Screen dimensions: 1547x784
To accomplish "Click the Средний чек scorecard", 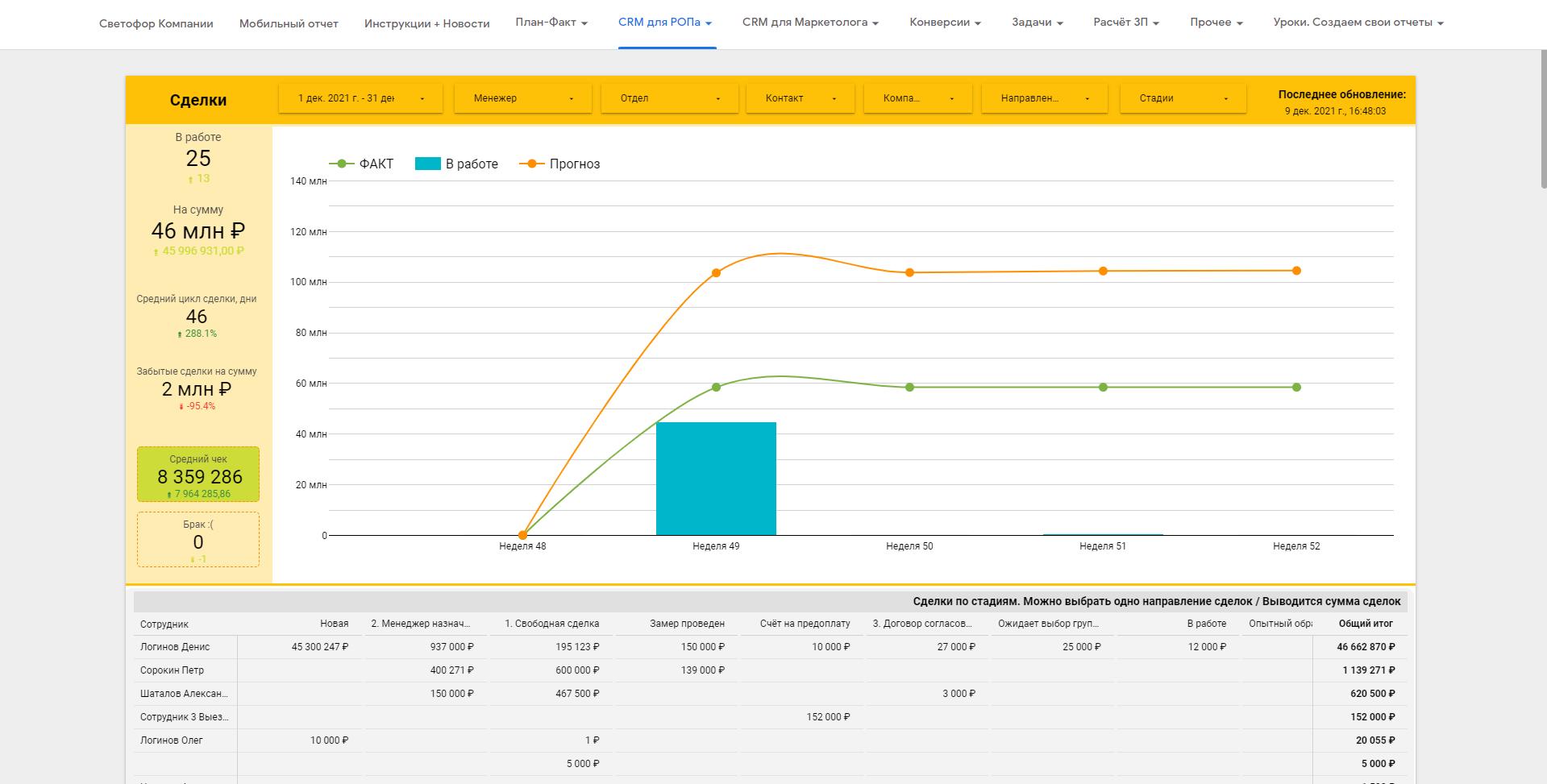I will (x=198, y=475).
